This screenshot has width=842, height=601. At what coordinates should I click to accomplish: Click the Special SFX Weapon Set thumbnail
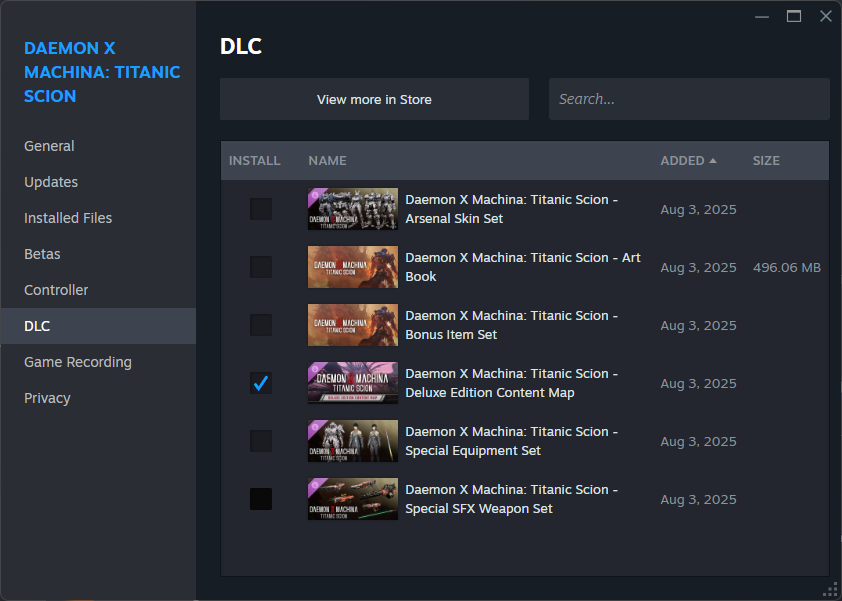click(x=353, y=499)
